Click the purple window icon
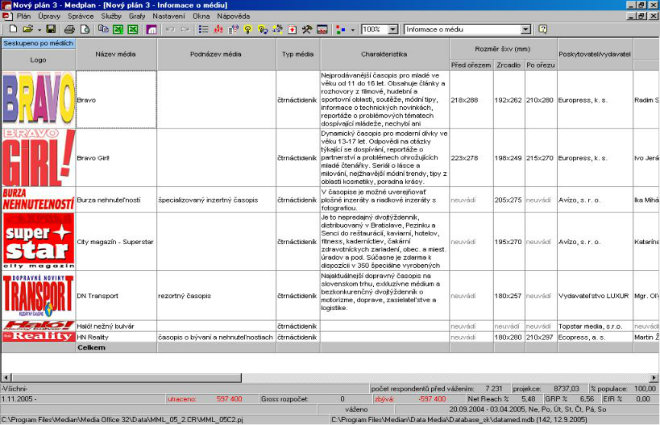 [x=152, y=29]
